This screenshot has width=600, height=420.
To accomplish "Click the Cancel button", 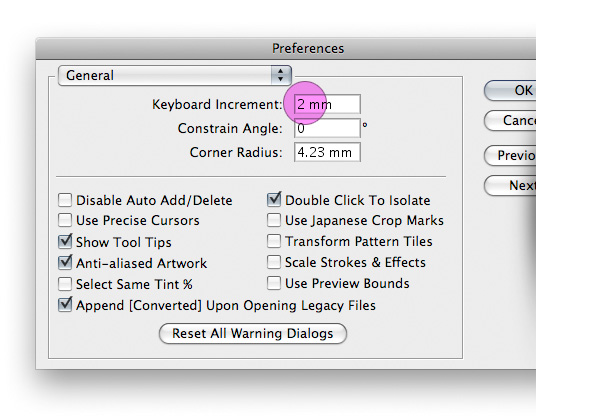I will click(510, 120).
